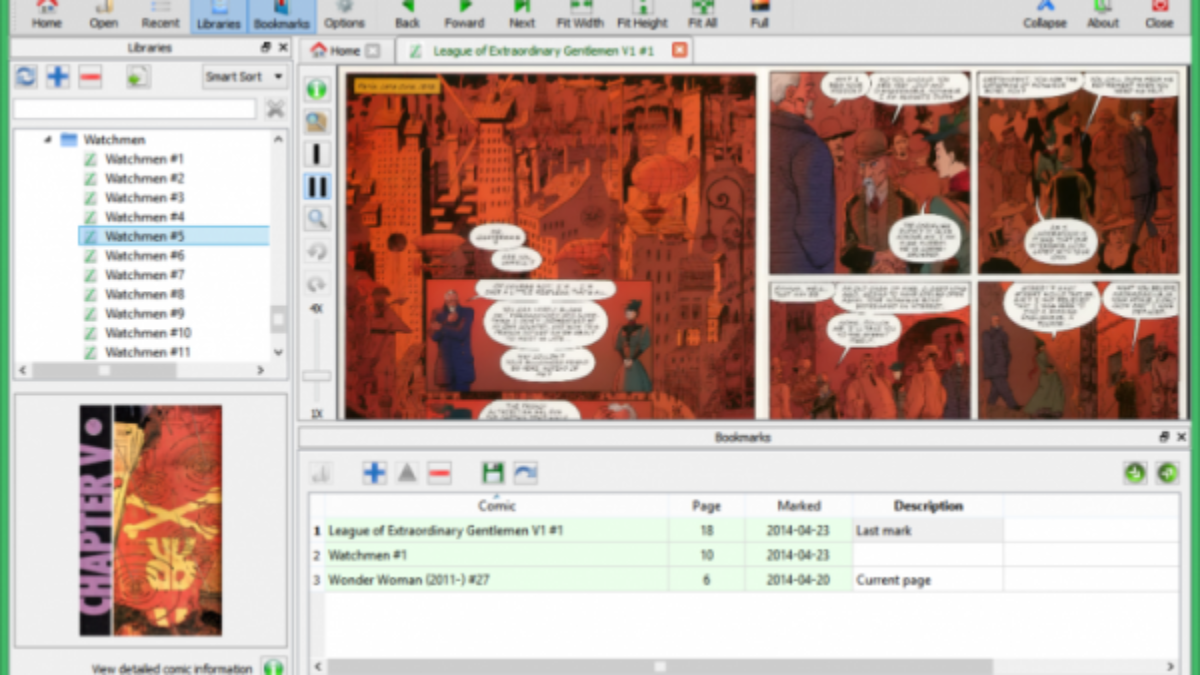This screenshot has height=675, width=1200.
Task: Add a bookmark with blue plus
Action: click(x=375, y=473)
